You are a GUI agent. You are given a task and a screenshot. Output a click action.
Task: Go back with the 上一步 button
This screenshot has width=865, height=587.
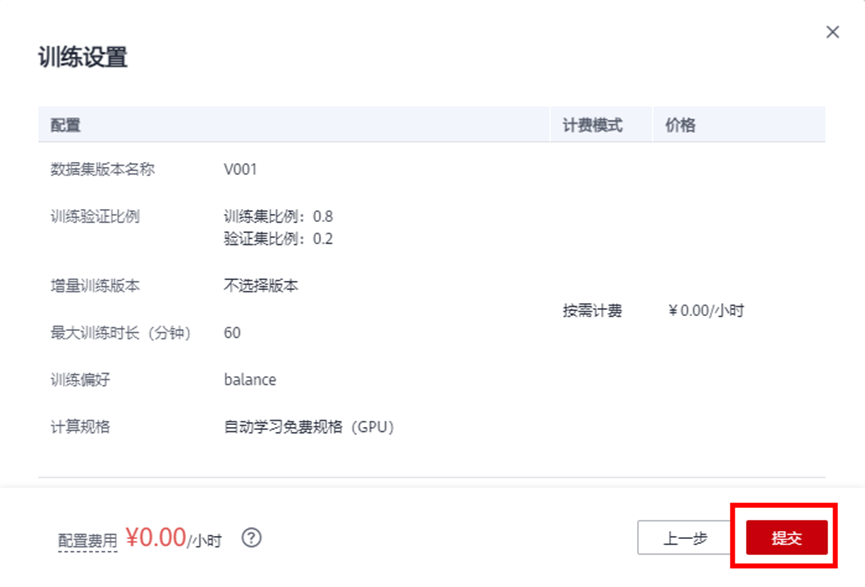point(685,538)
